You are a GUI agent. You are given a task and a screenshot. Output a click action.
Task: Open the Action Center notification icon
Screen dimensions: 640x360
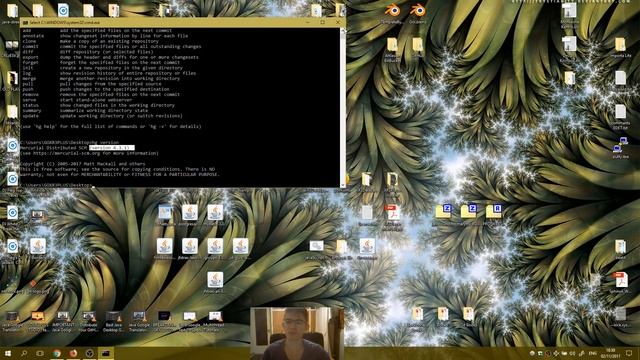coord(629,353)
